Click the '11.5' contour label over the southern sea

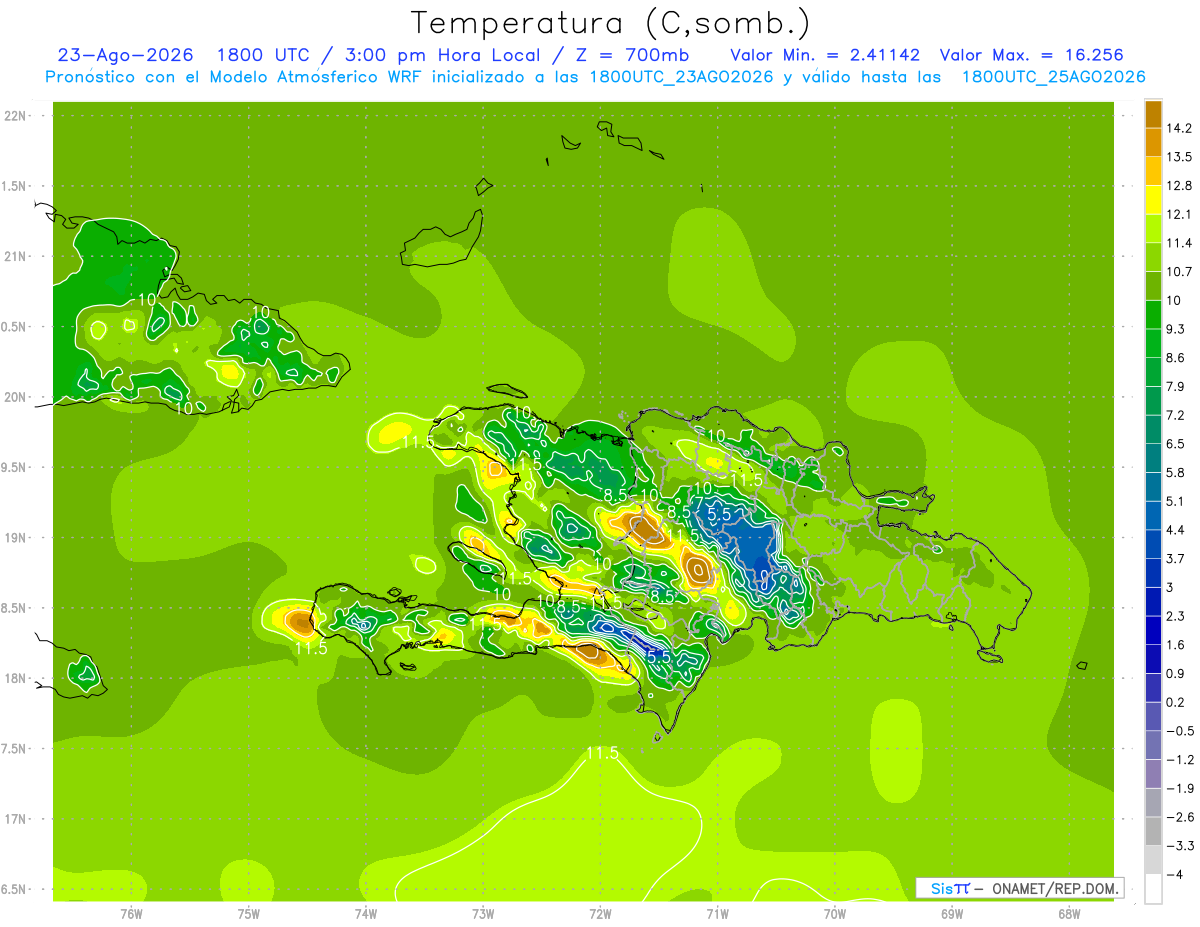(603, 753)
